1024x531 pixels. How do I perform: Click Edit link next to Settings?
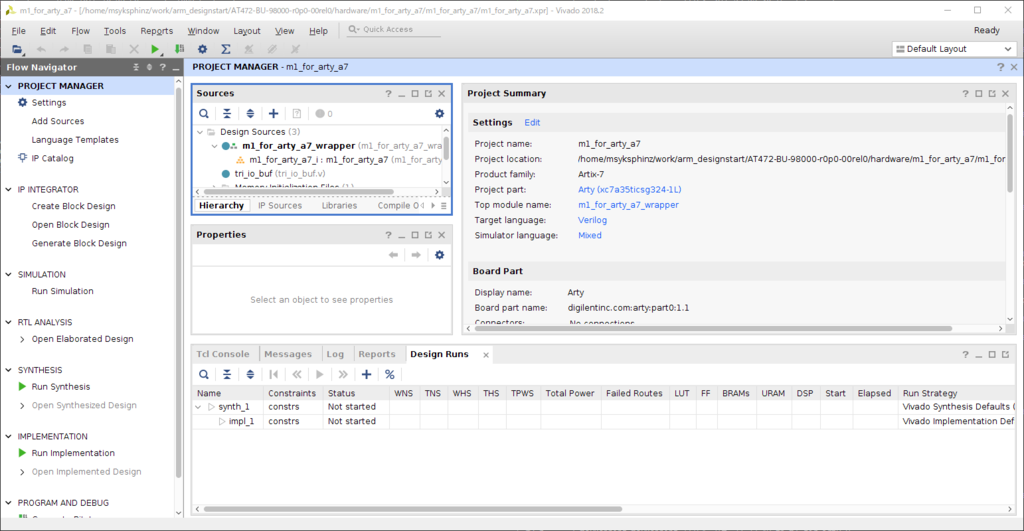[x=532, y=123]
